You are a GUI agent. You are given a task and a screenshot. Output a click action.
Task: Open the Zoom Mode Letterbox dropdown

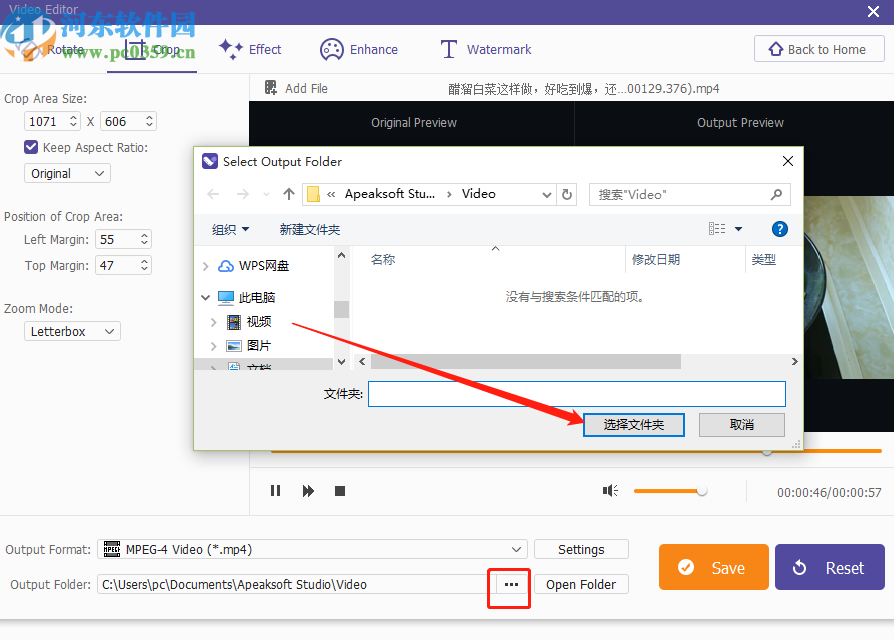point(71,331)
